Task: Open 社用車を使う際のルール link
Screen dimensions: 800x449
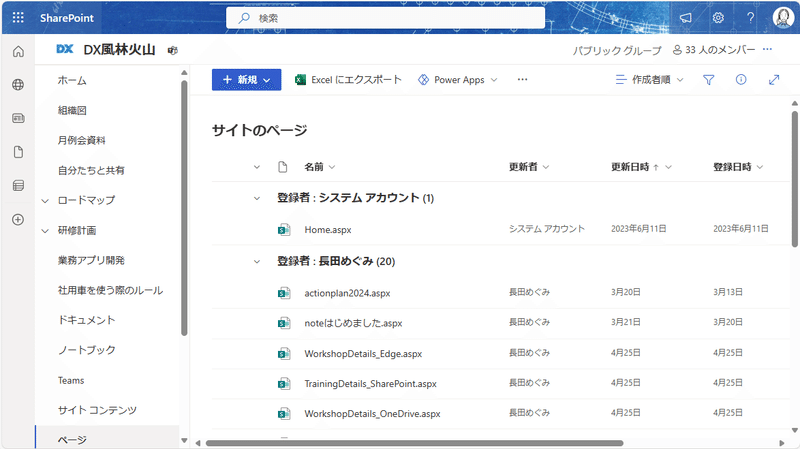Action: point(110,290)
